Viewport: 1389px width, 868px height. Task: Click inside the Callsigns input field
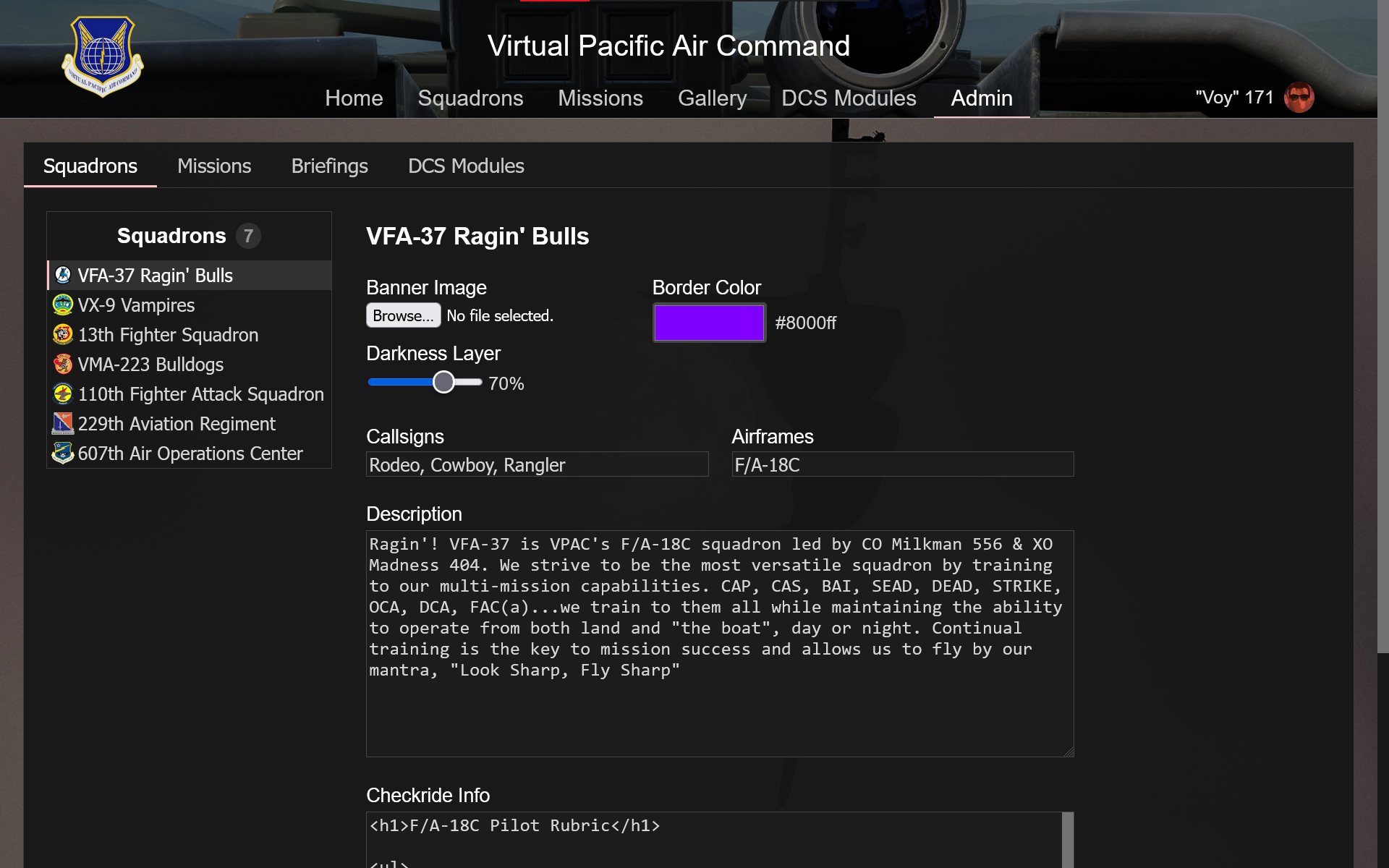pyautogui.click(x=537, y=464)
